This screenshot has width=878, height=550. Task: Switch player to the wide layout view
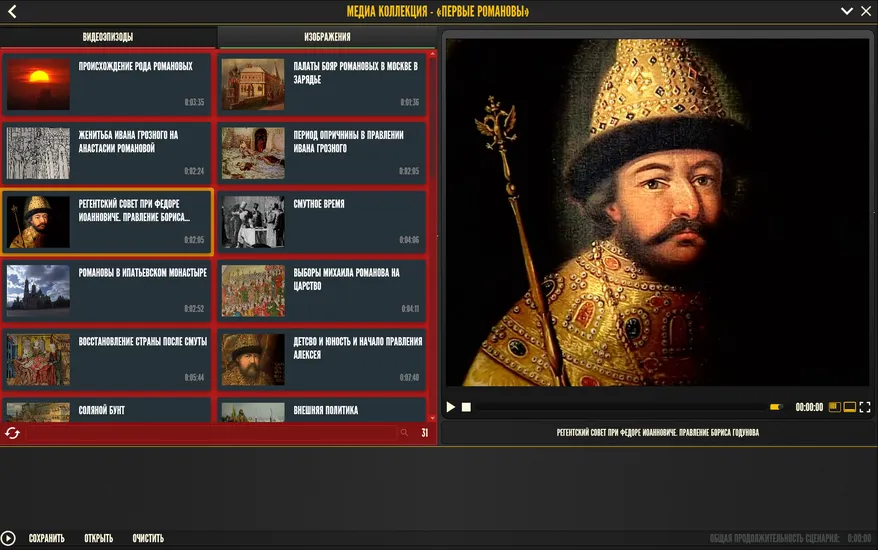click(x=850, y=407)
